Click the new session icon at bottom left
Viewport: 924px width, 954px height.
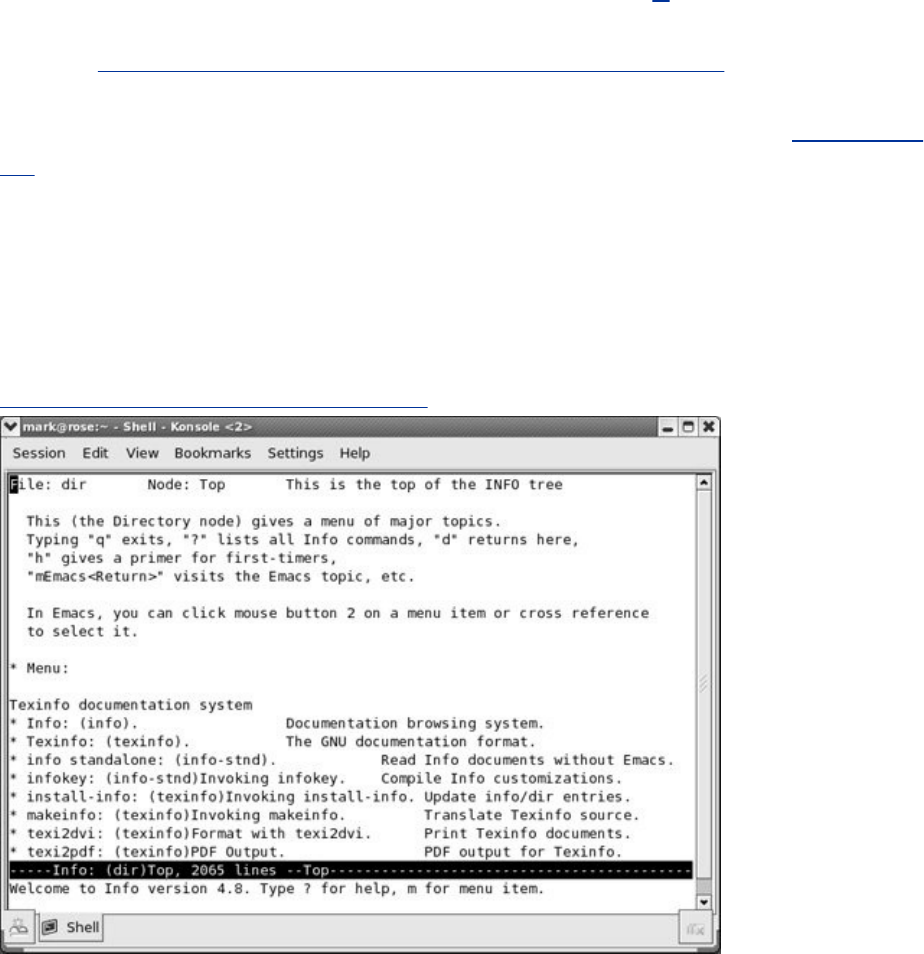(x=18, y=927)
